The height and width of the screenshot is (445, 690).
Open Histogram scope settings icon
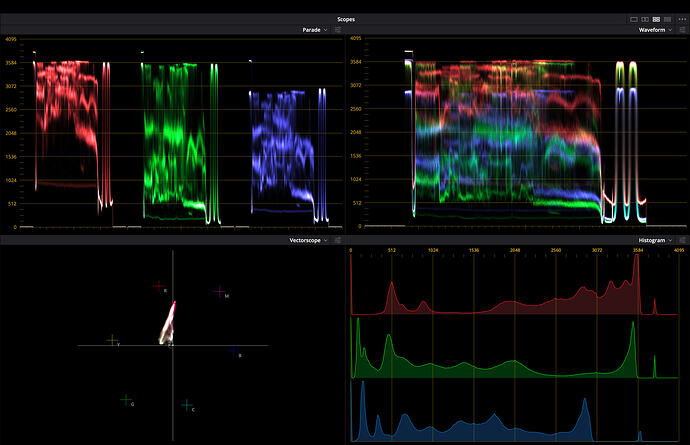(x=682, y=241)
